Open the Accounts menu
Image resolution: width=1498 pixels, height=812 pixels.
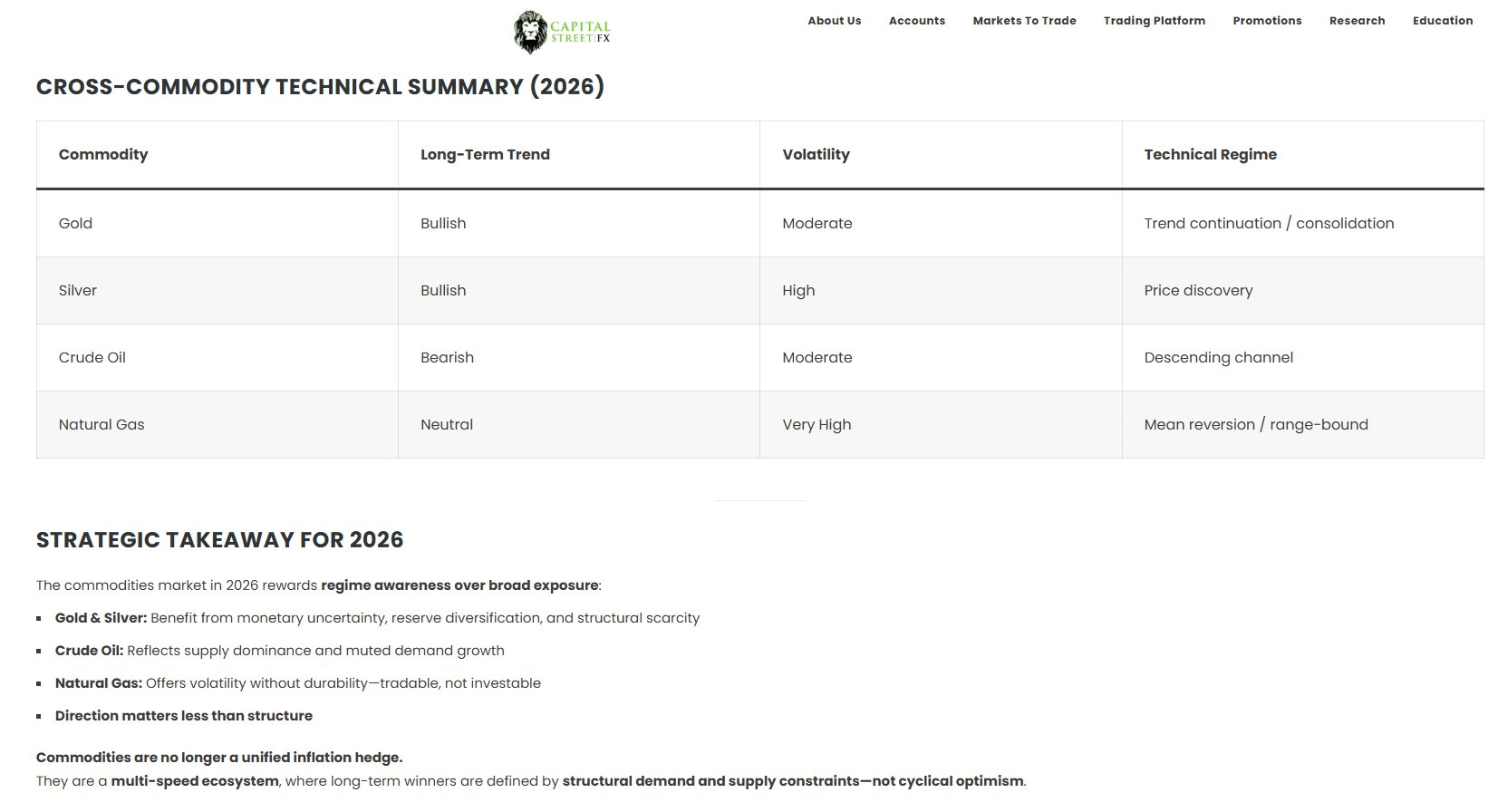(x=917, y=21)
